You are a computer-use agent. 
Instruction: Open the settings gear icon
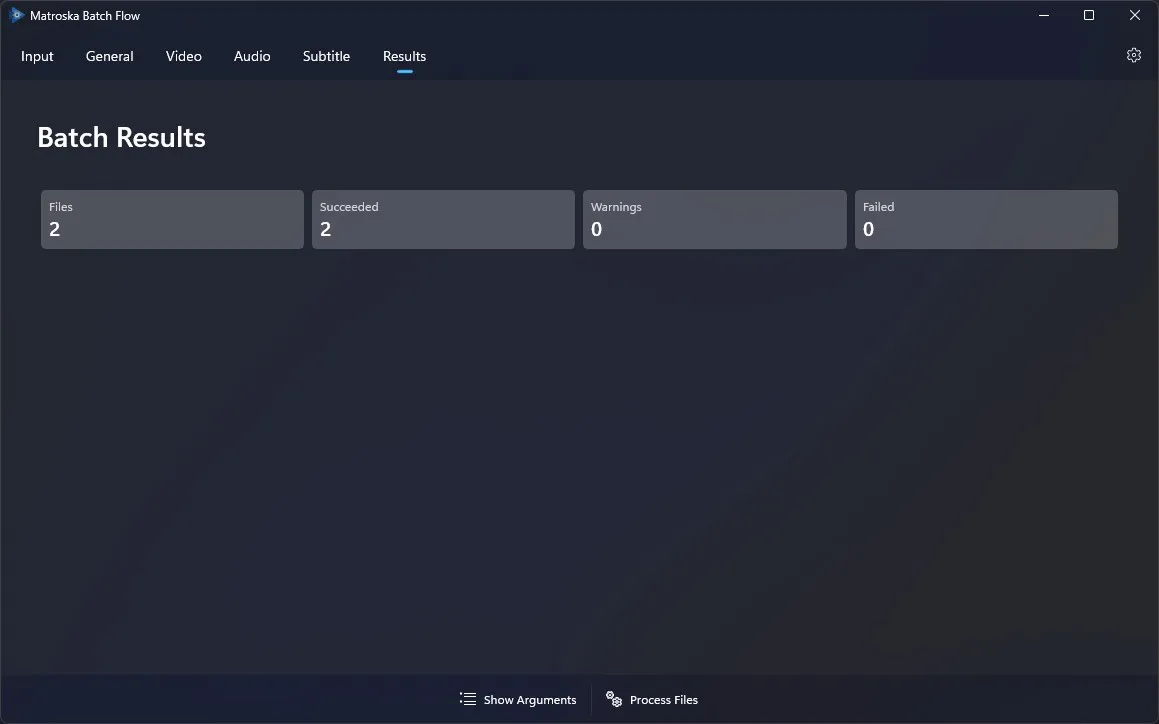1133,55
